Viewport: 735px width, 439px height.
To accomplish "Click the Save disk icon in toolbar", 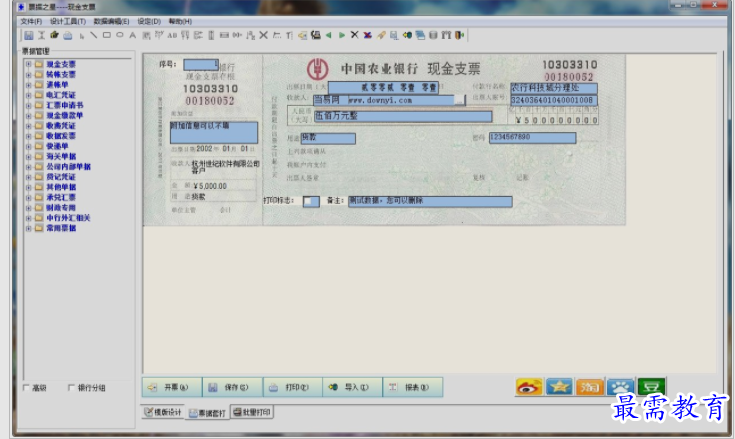I will 29,35.
